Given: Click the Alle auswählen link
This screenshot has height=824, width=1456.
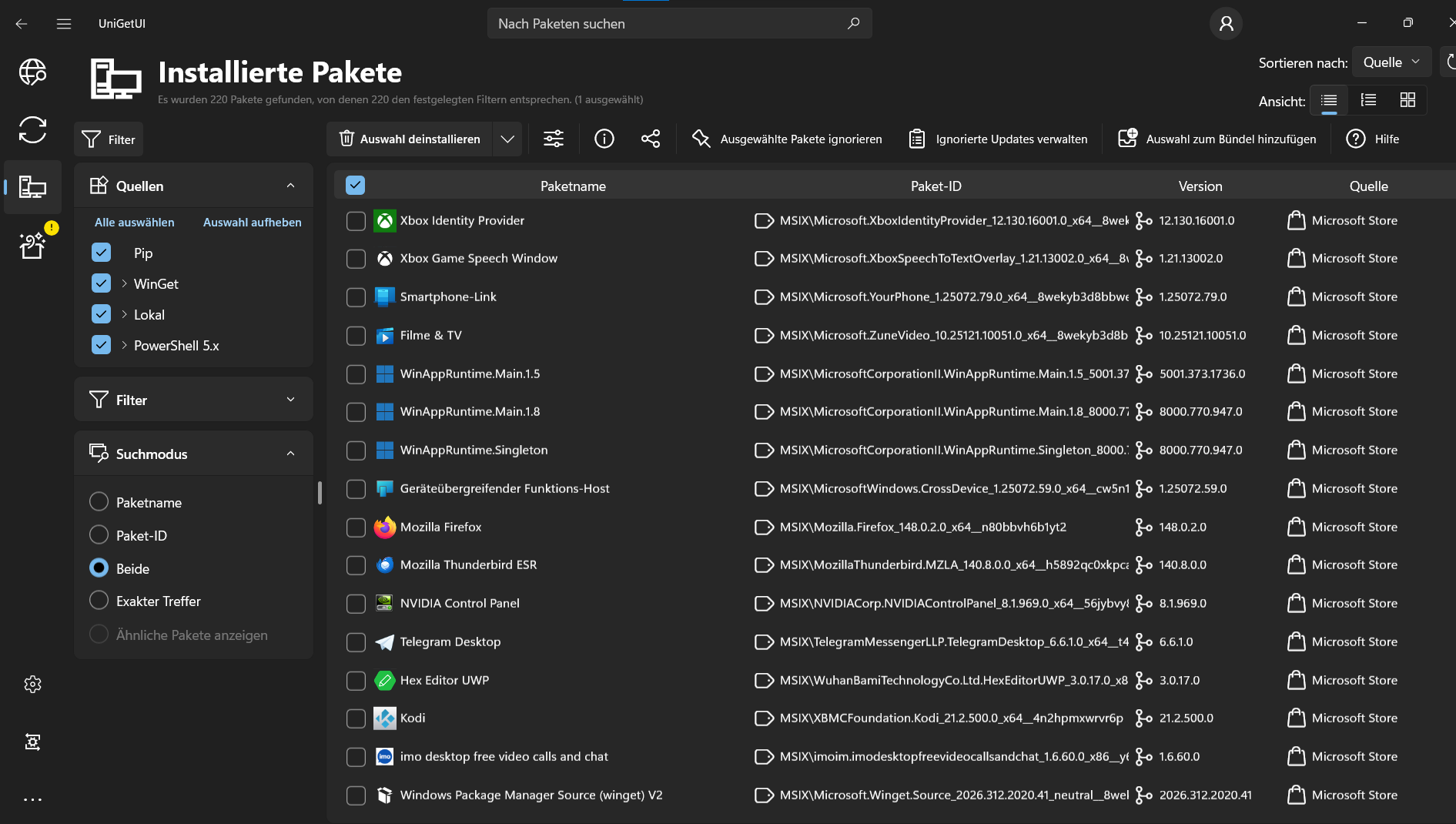Looking at the screenshot, I should pos(134,223).
